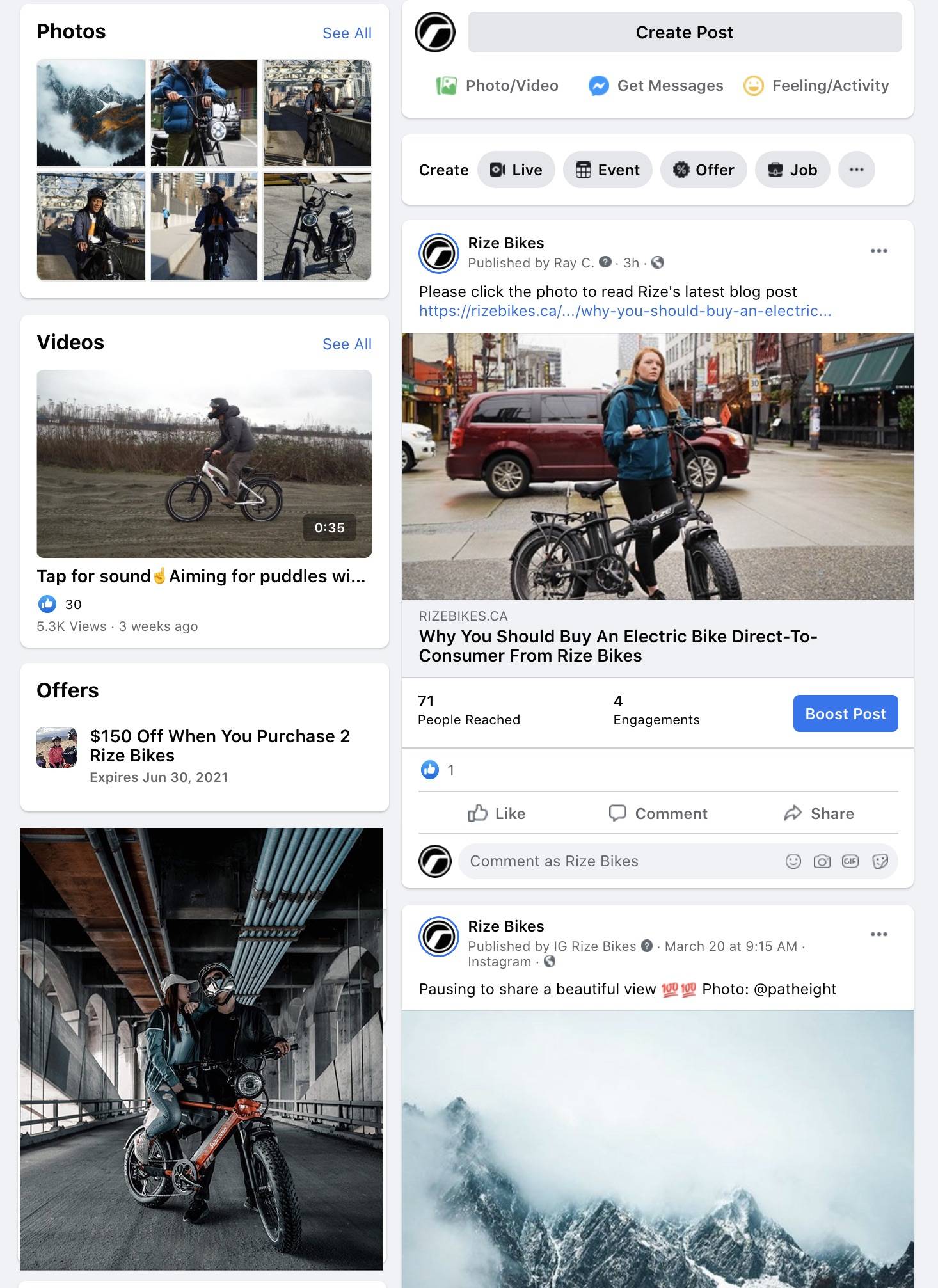Click the Rize Bikes avatar beside Create Post

(x=435, y=32)
